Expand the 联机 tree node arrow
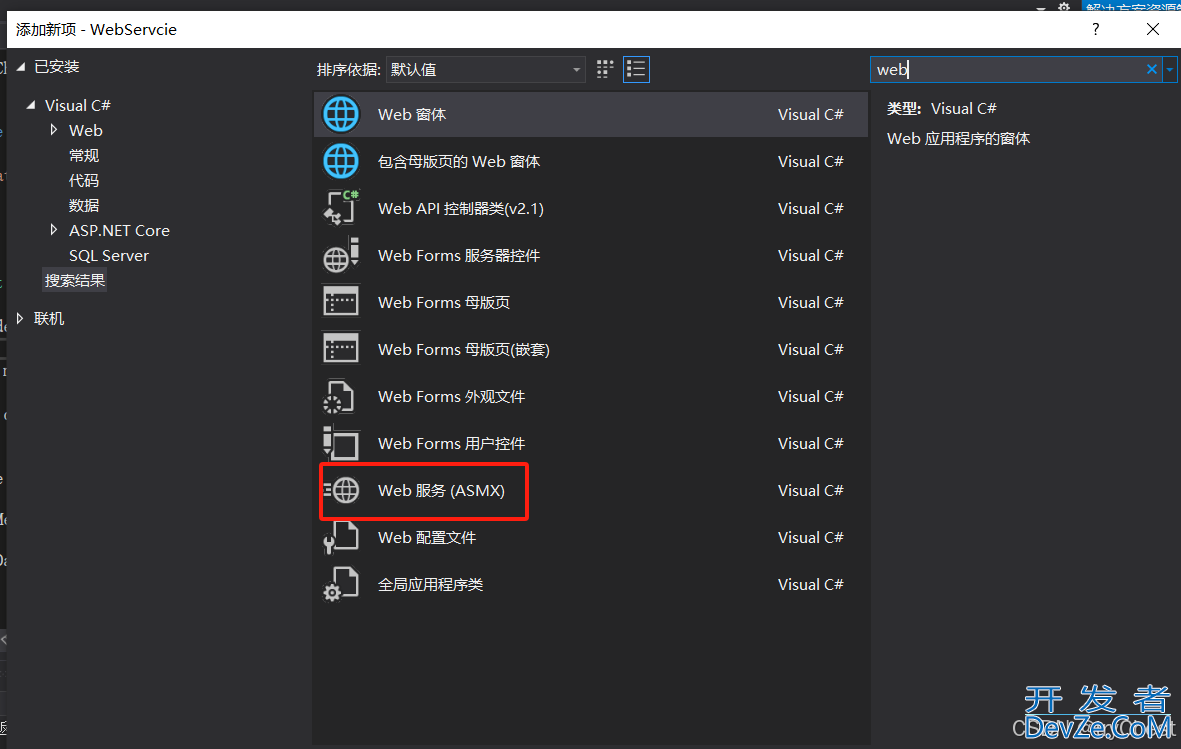This screenshot has width=1181, height=749. (x=20, y=318)
